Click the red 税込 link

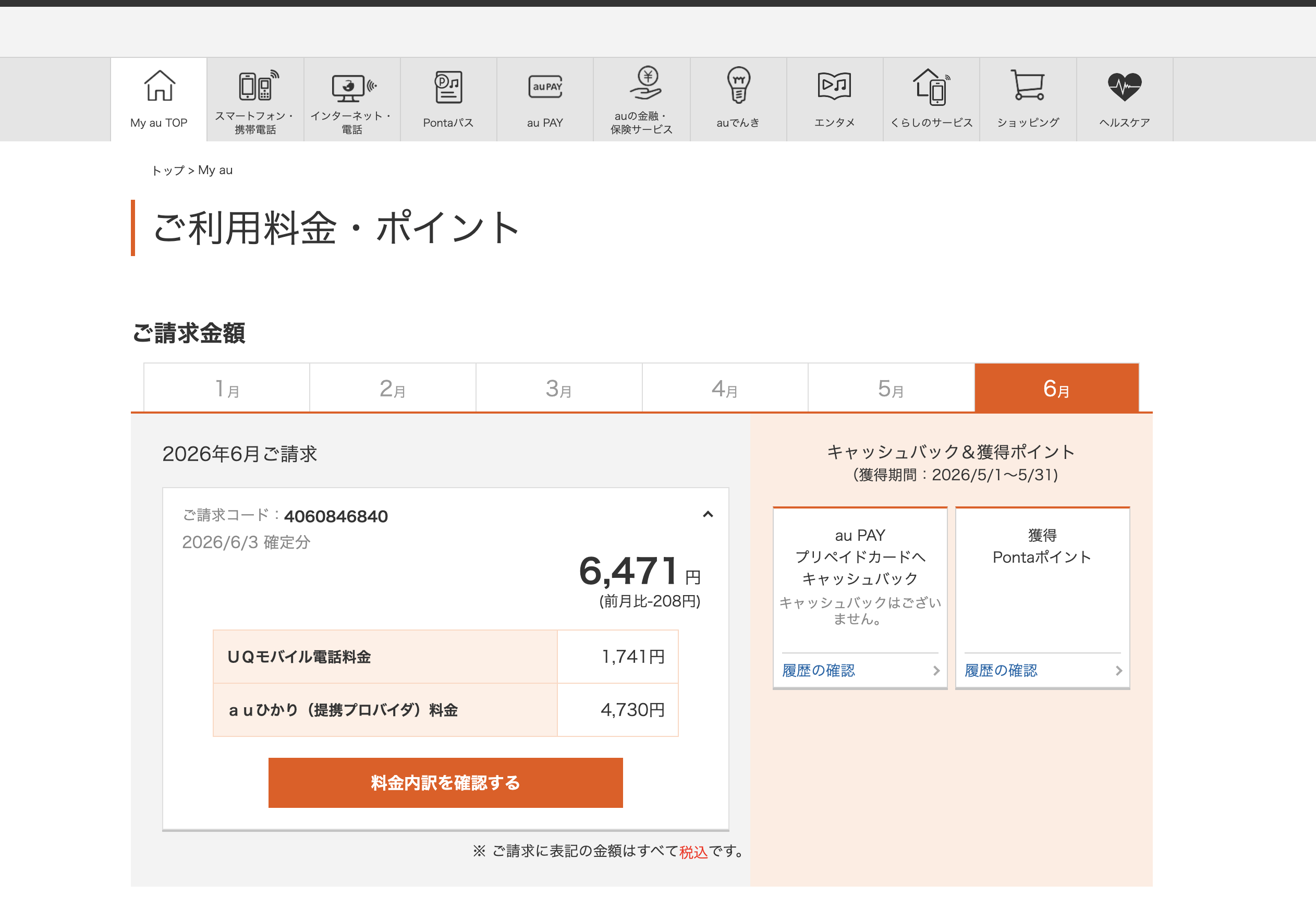point(693,852)
